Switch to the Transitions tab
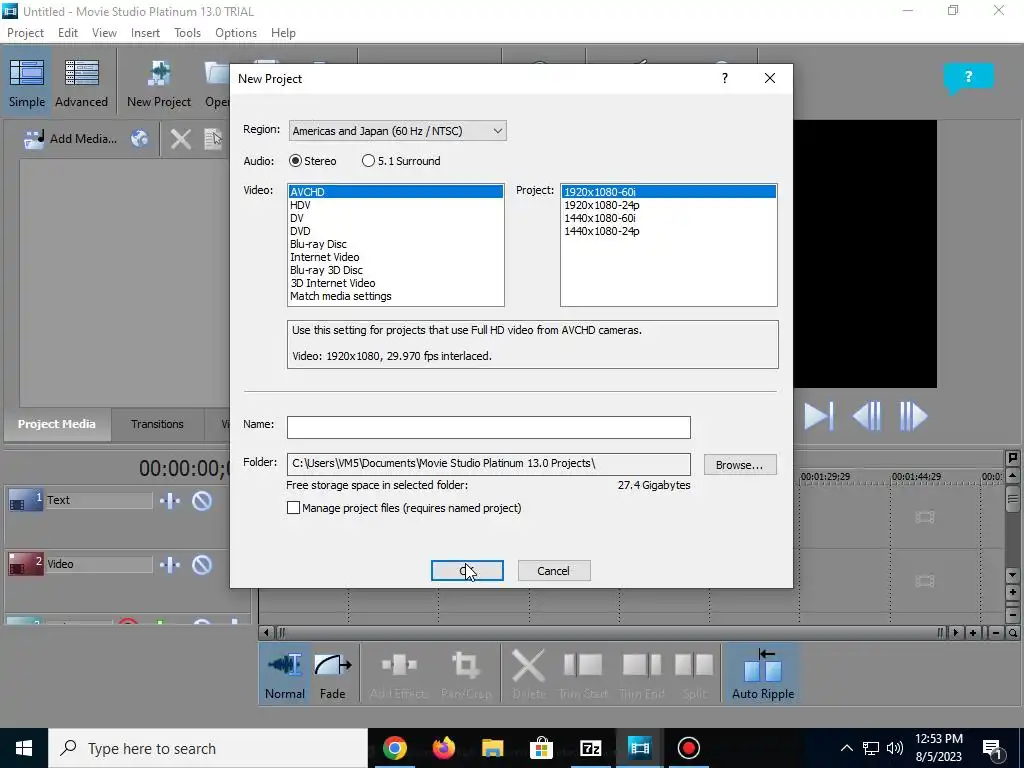 tap(157, 424)
